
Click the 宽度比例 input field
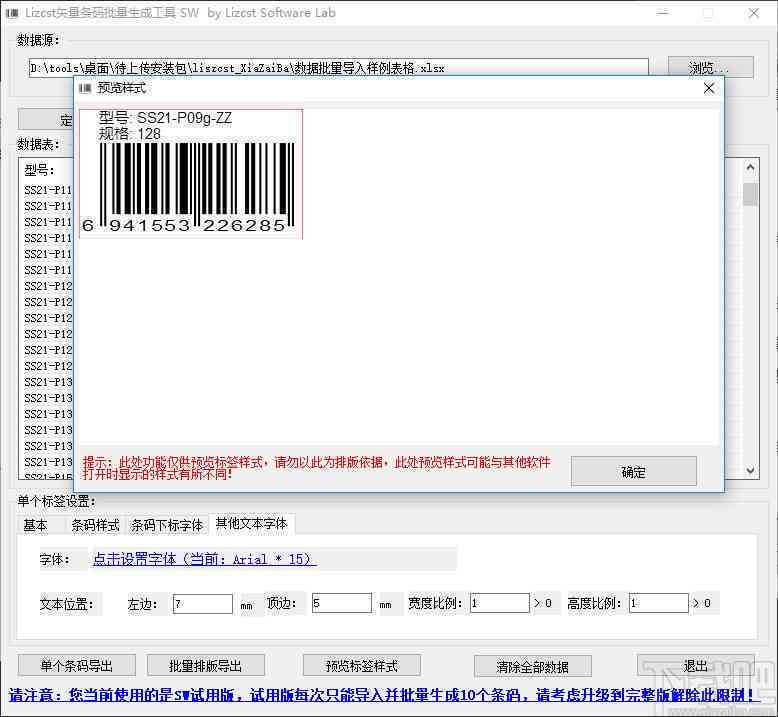point(500,603)
